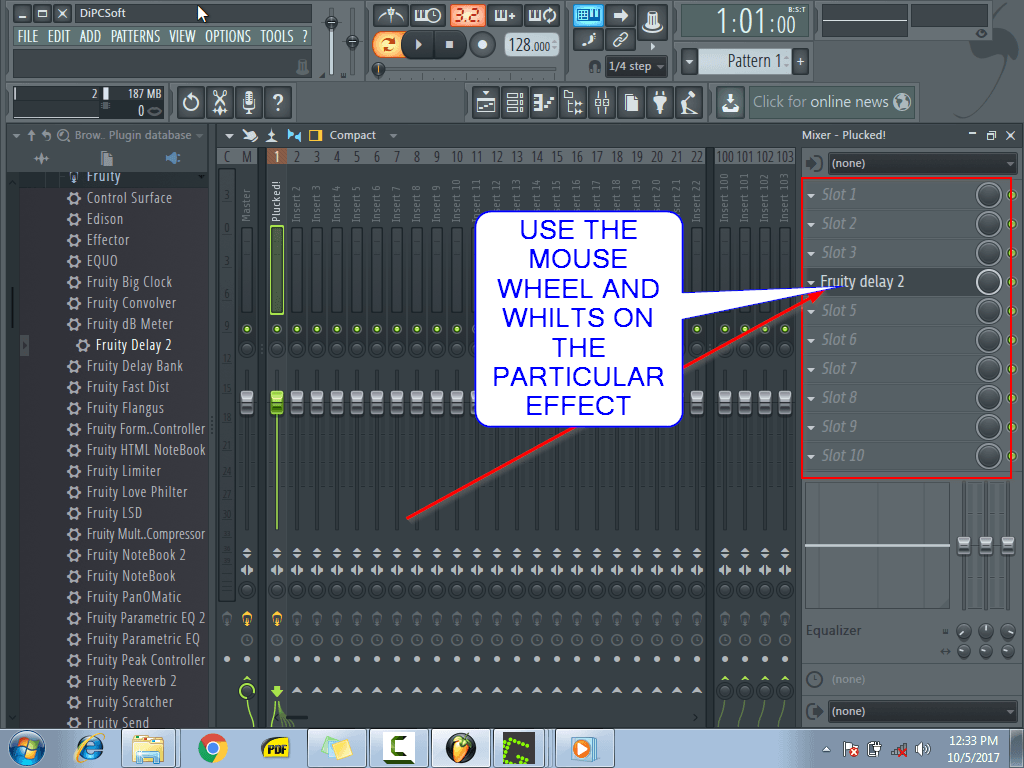Click the link/multilink controllers icon
Screen dimensions: 1024x768
620,39
